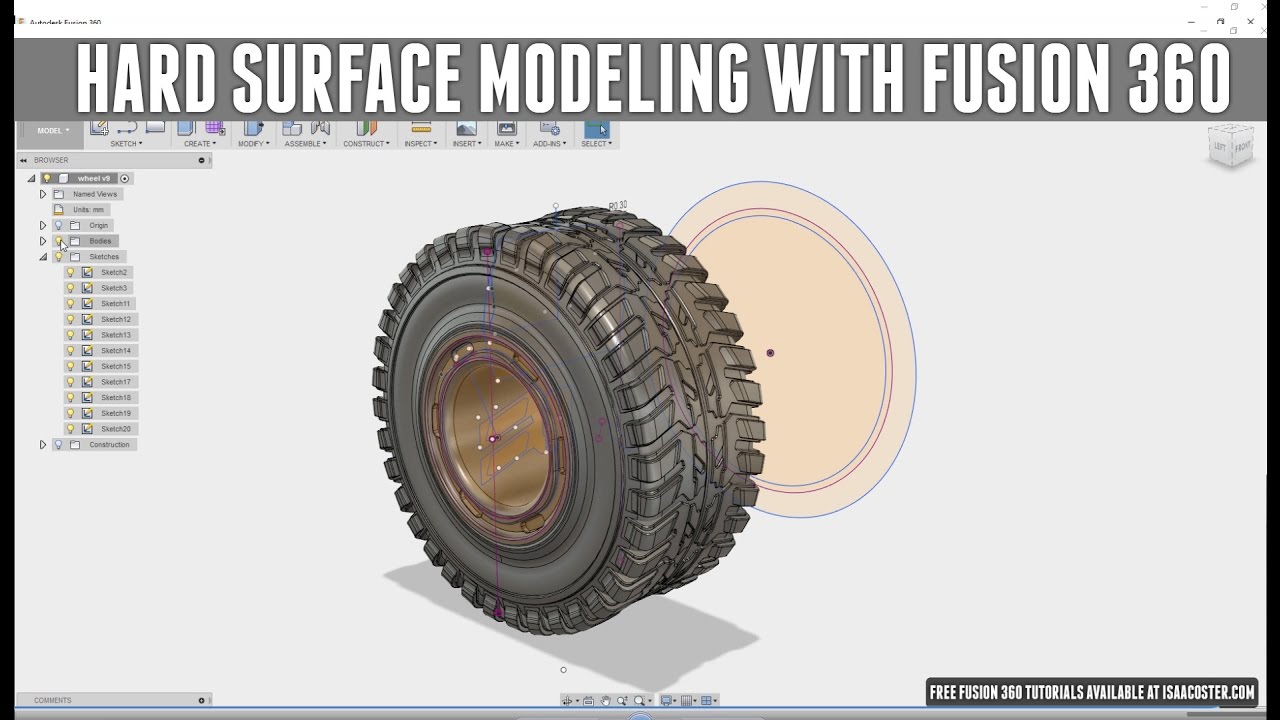The image size is (1280, 720).
Task: Toggle visibility bulb of wheel v9 component
Action: [x=47, y=178]
